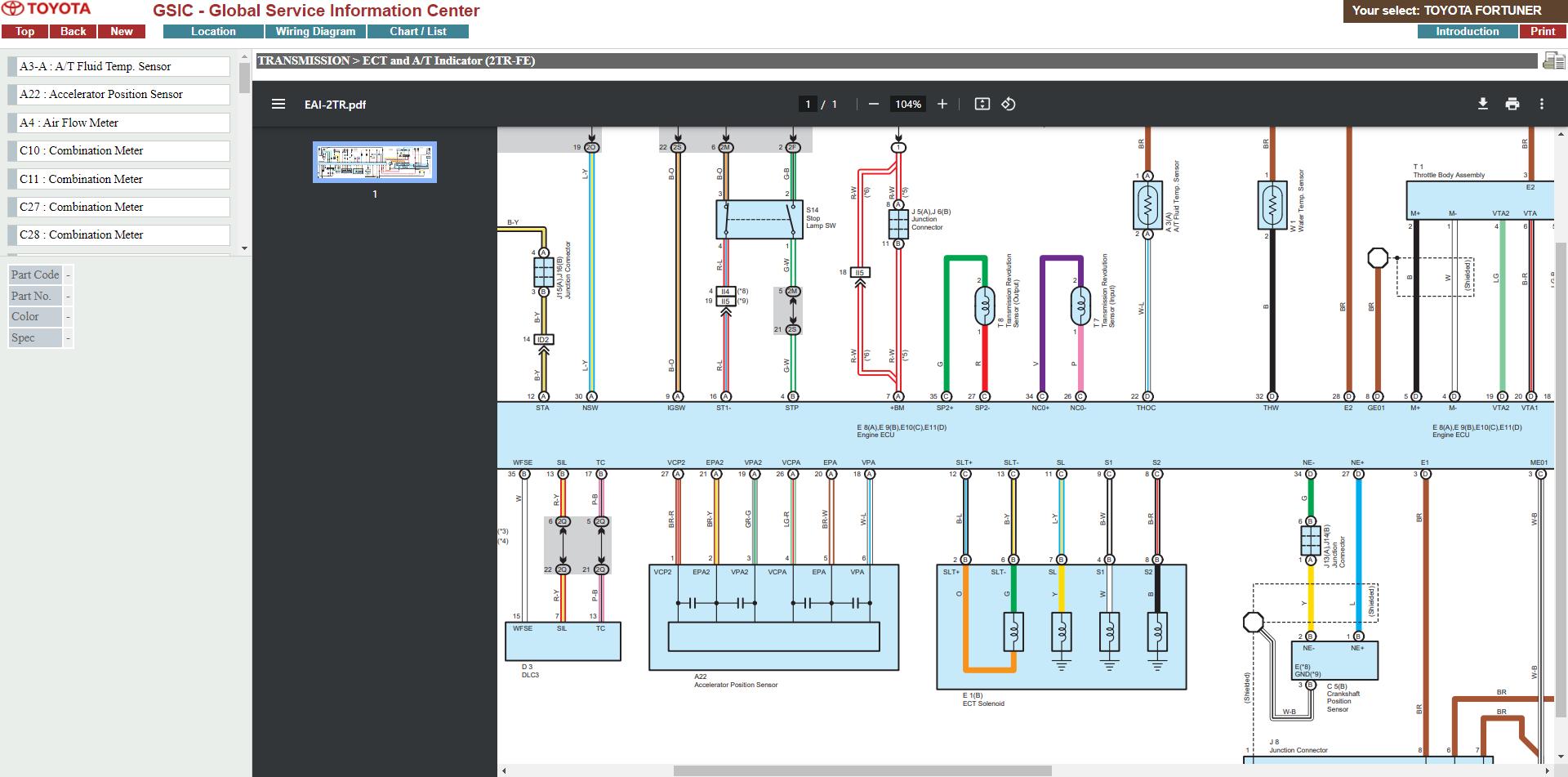Click the A22 Accelerator Position Sensor diagram label
1568x777 pixels.
(736, 681)
